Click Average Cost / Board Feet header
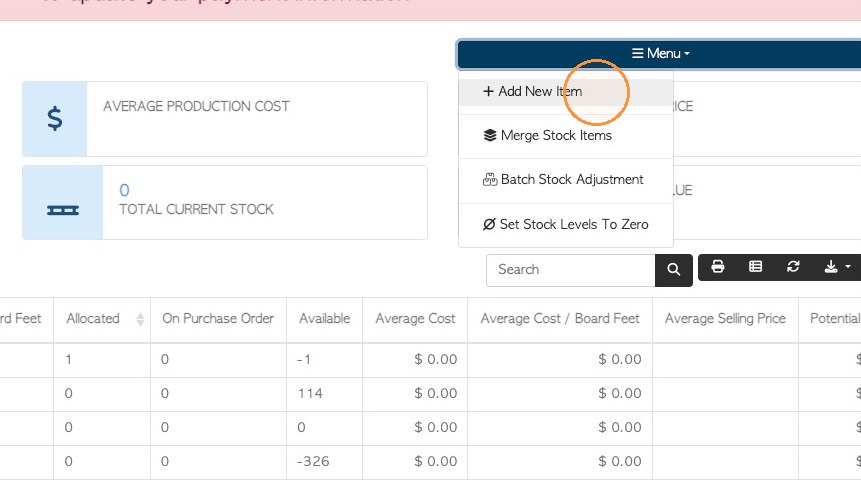 [560, 319]
